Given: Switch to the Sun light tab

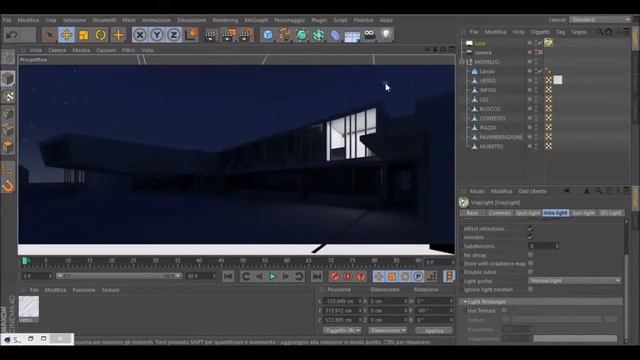Looking at the screenshot, I should point(583,213).
